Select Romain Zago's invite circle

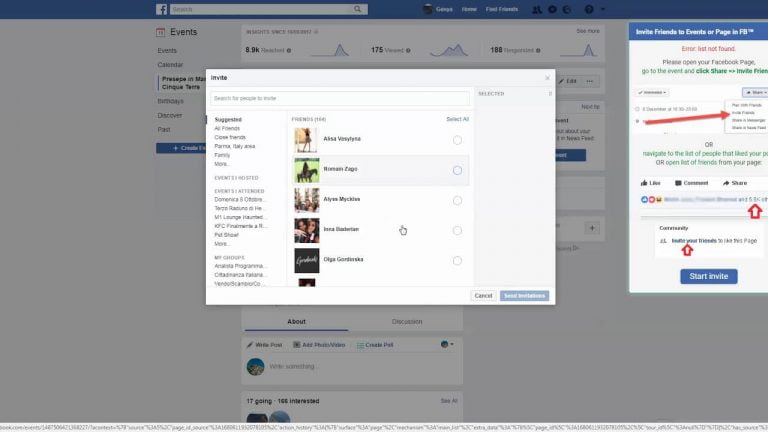click(457, 170)
